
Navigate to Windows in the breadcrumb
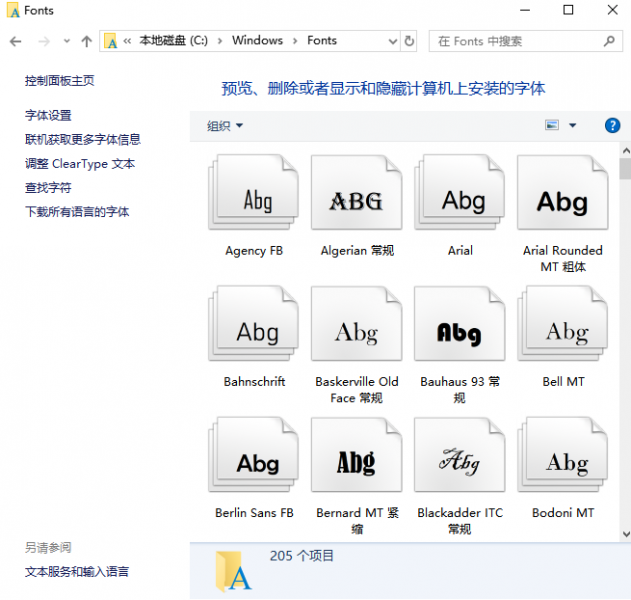258,41
